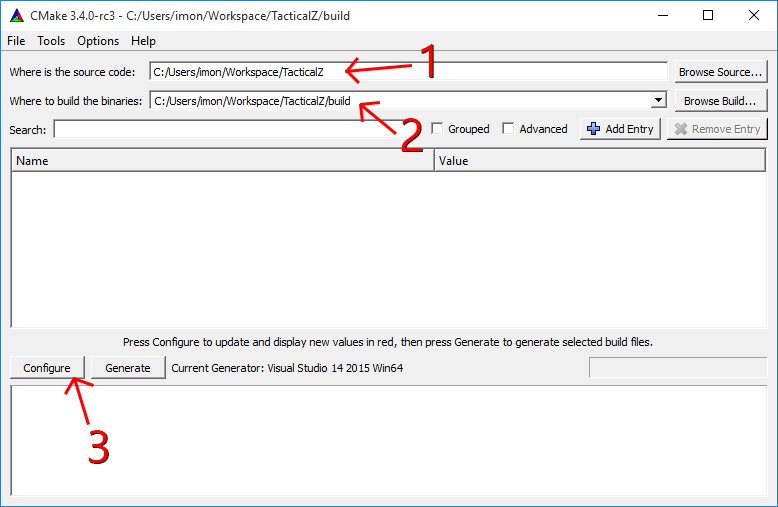Enable the Grouped checkbox
Screen dimensions: 778x507
(x=437, y=129)
